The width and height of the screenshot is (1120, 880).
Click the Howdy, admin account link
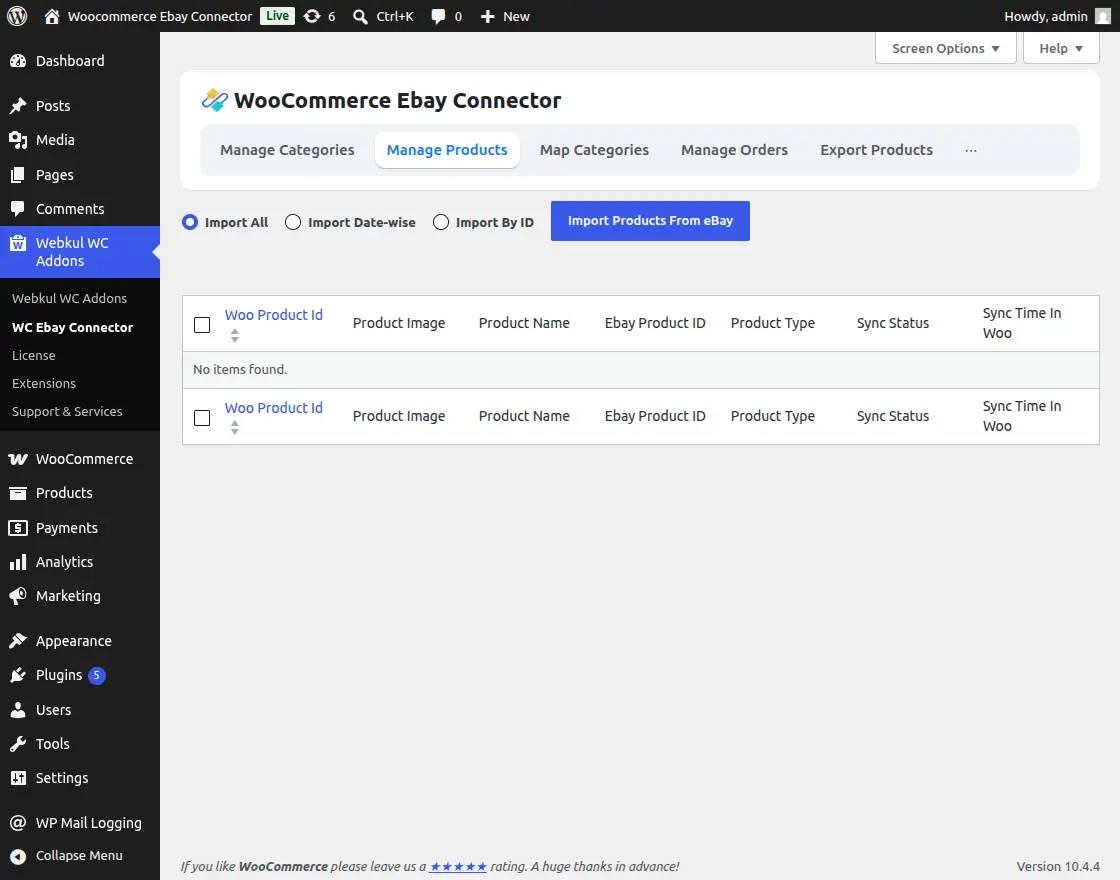click(1046, 16)
